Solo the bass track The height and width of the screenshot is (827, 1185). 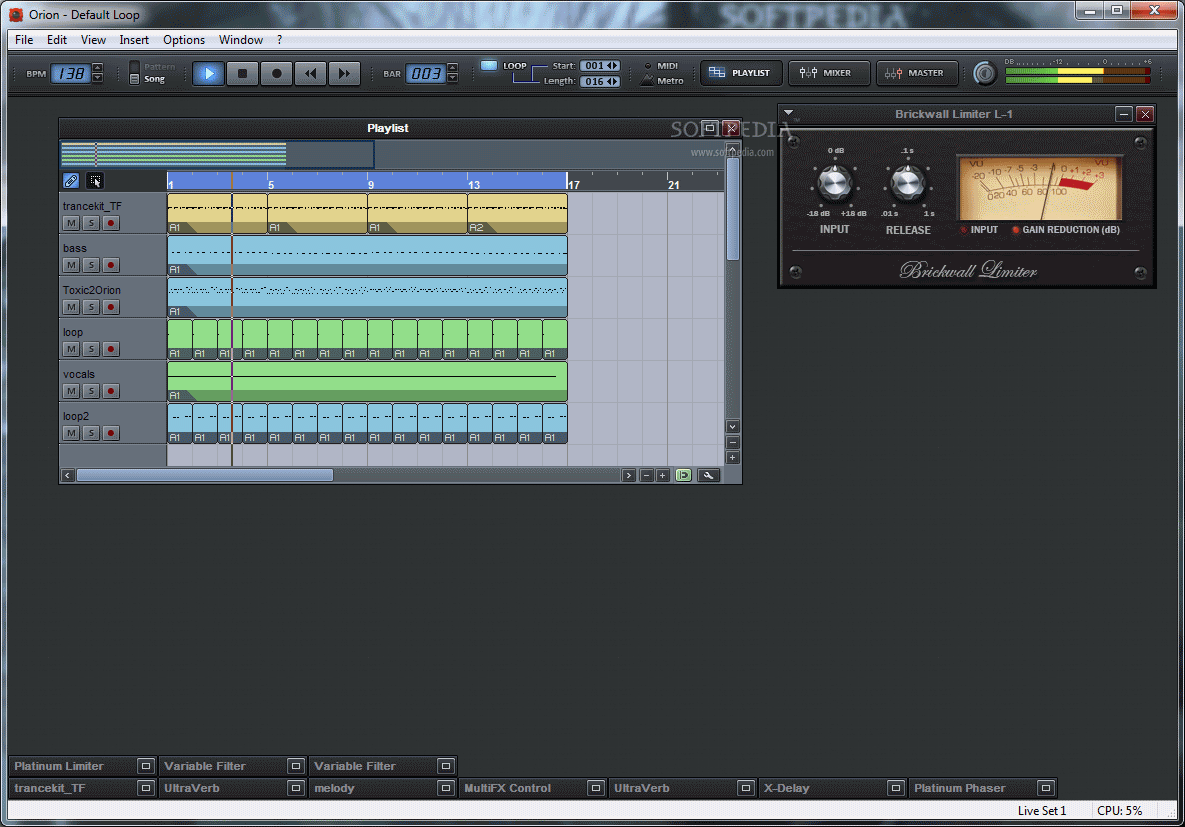tap(91, 265)
